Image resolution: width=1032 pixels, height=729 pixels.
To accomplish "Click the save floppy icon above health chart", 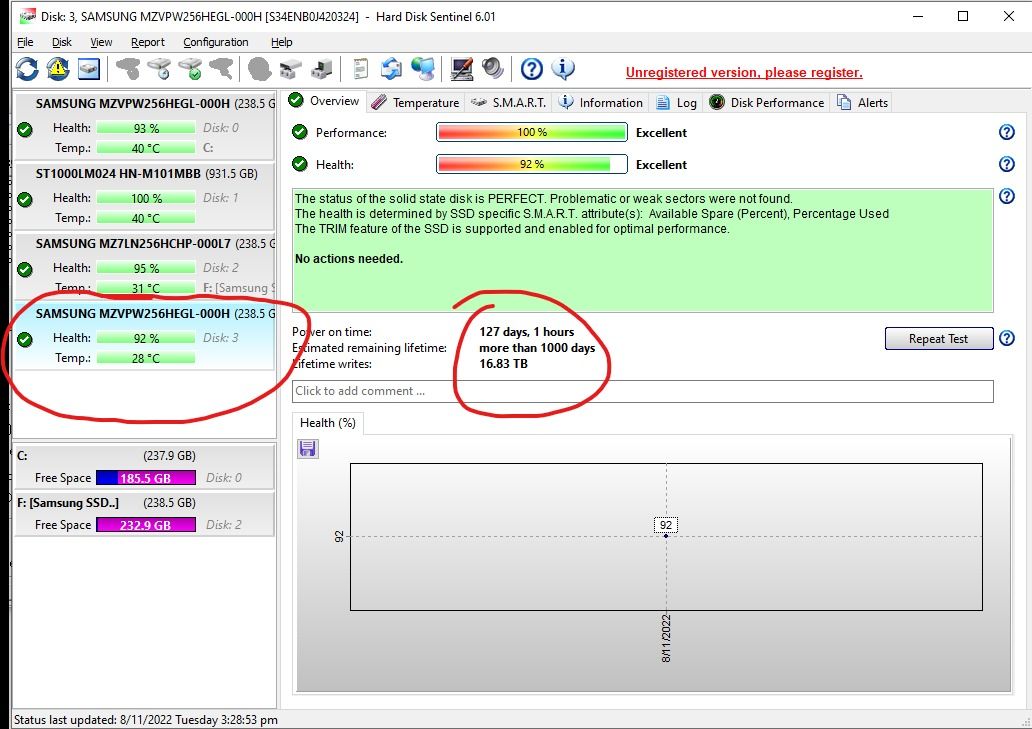I will click(307, 449).
